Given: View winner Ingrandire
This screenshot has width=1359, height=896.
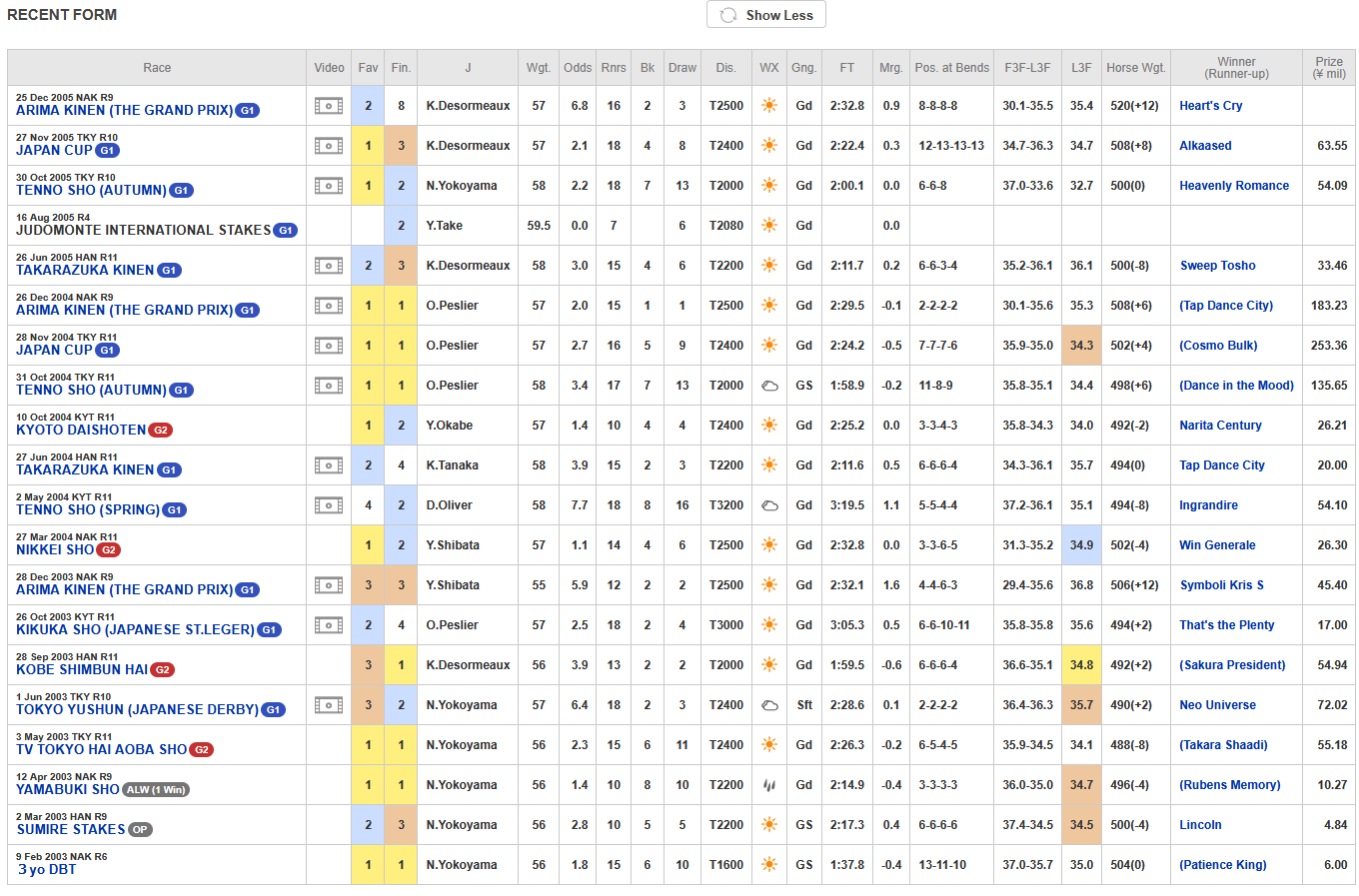Looking at the screenshot, I should [x=1208, y=505].
